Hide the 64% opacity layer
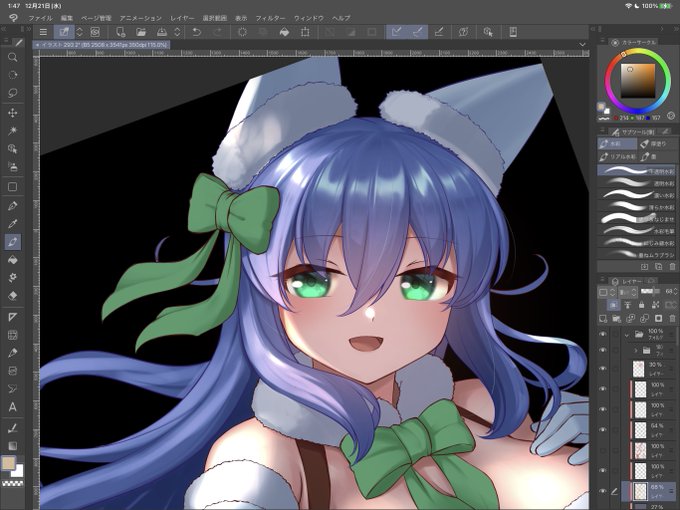The width and height of the screenshot is (680, 510). (602, 429)
